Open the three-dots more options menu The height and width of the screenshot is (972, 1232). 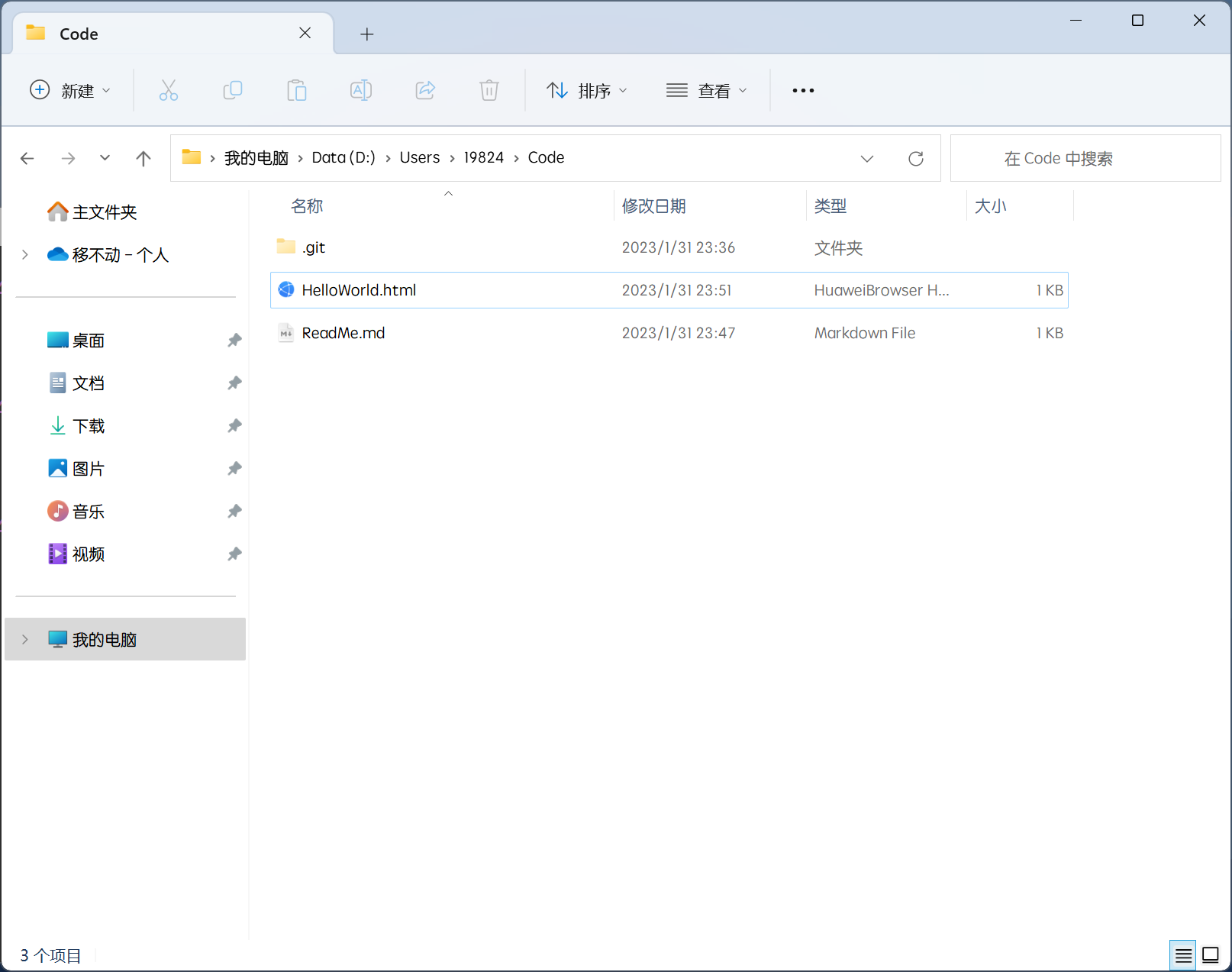click(x=803, y=90)
